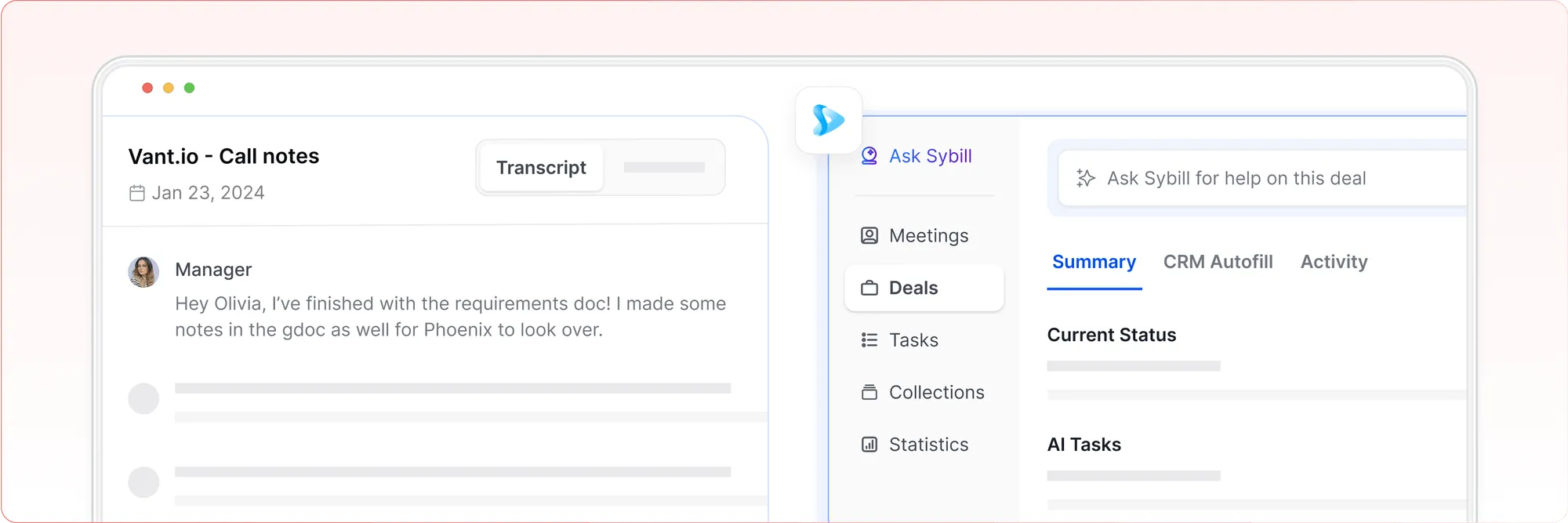Screen dimensions: 1568x523
Task: Switch to the greyed option beside Transcript
Action: pos(664,168)
